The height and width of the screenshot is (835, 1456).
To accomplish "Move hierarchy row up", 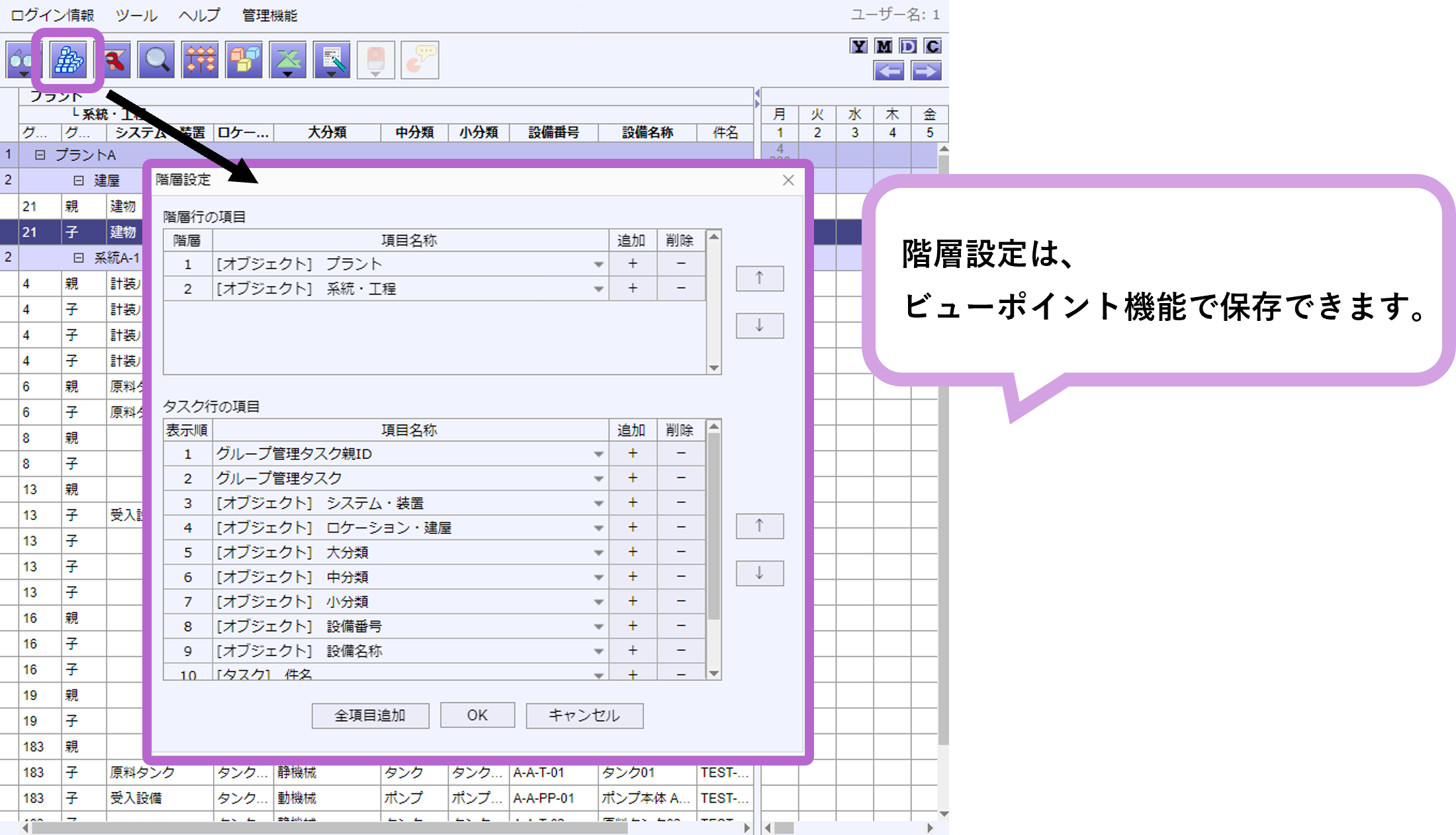I will pyautogui.click(x=760, y=279).
